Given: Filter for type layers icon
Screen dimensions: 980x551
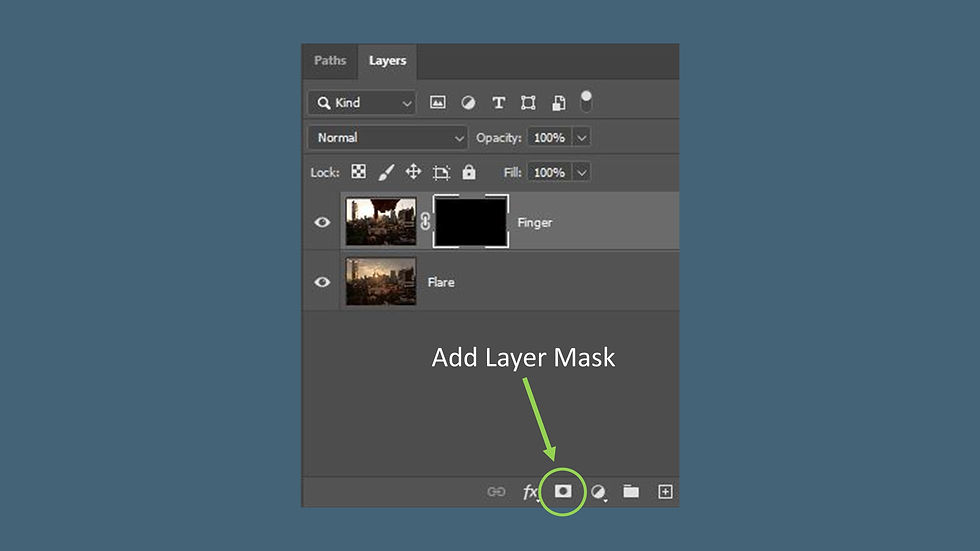Looking at the screenshot, I should (x=498, y=102).
